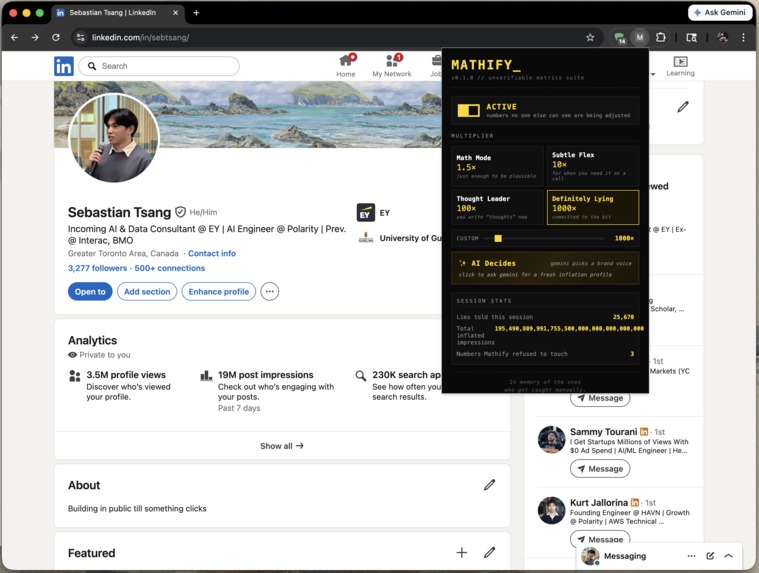Go back with browser back arrow
The height and width of the screenshot is (573, 759).
tap(15, 37)
